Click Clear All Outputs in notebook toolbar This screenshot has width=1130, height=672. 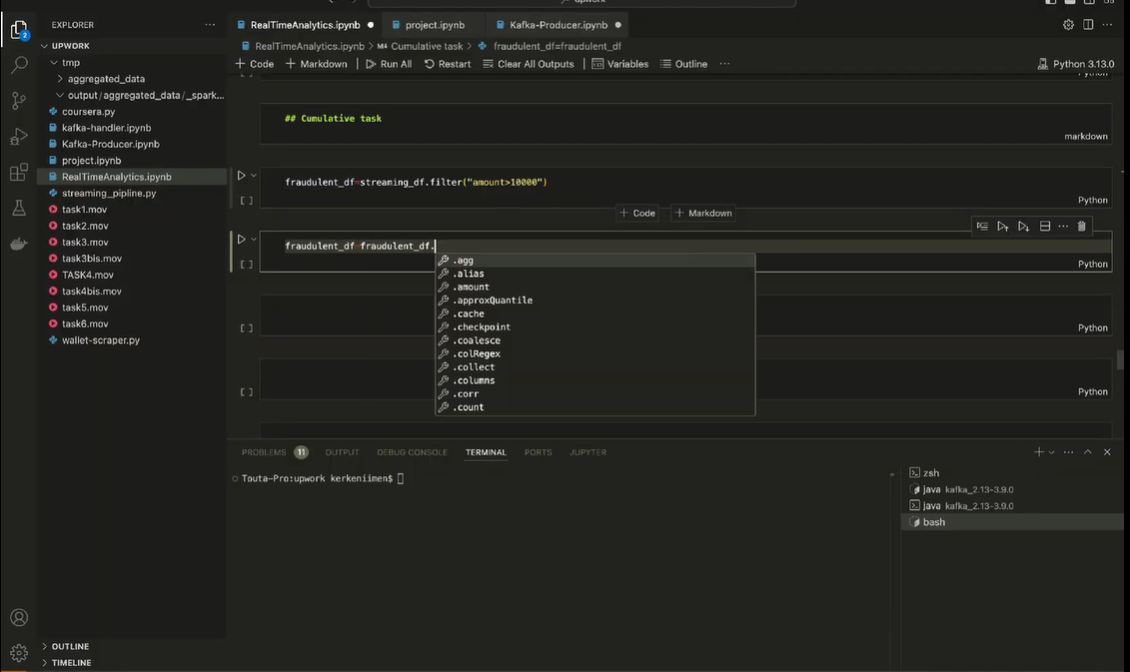(528, 64)
